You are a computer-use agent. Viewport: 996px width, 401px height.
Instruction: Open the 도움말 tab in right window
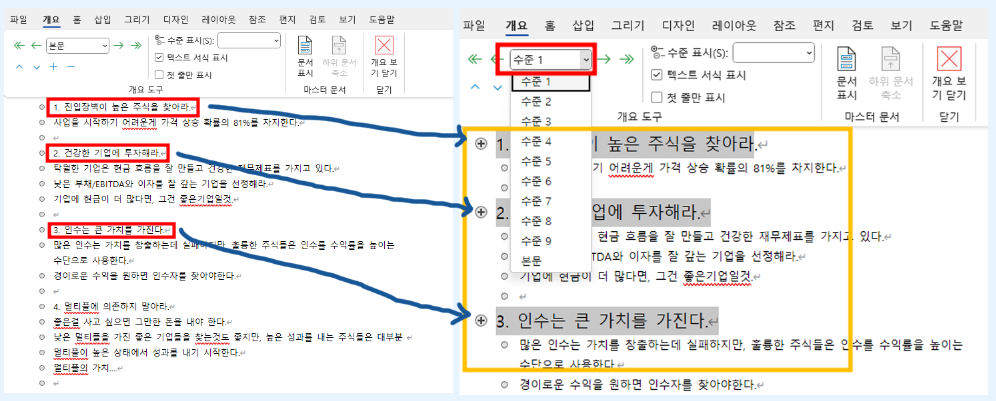point(945,26)
